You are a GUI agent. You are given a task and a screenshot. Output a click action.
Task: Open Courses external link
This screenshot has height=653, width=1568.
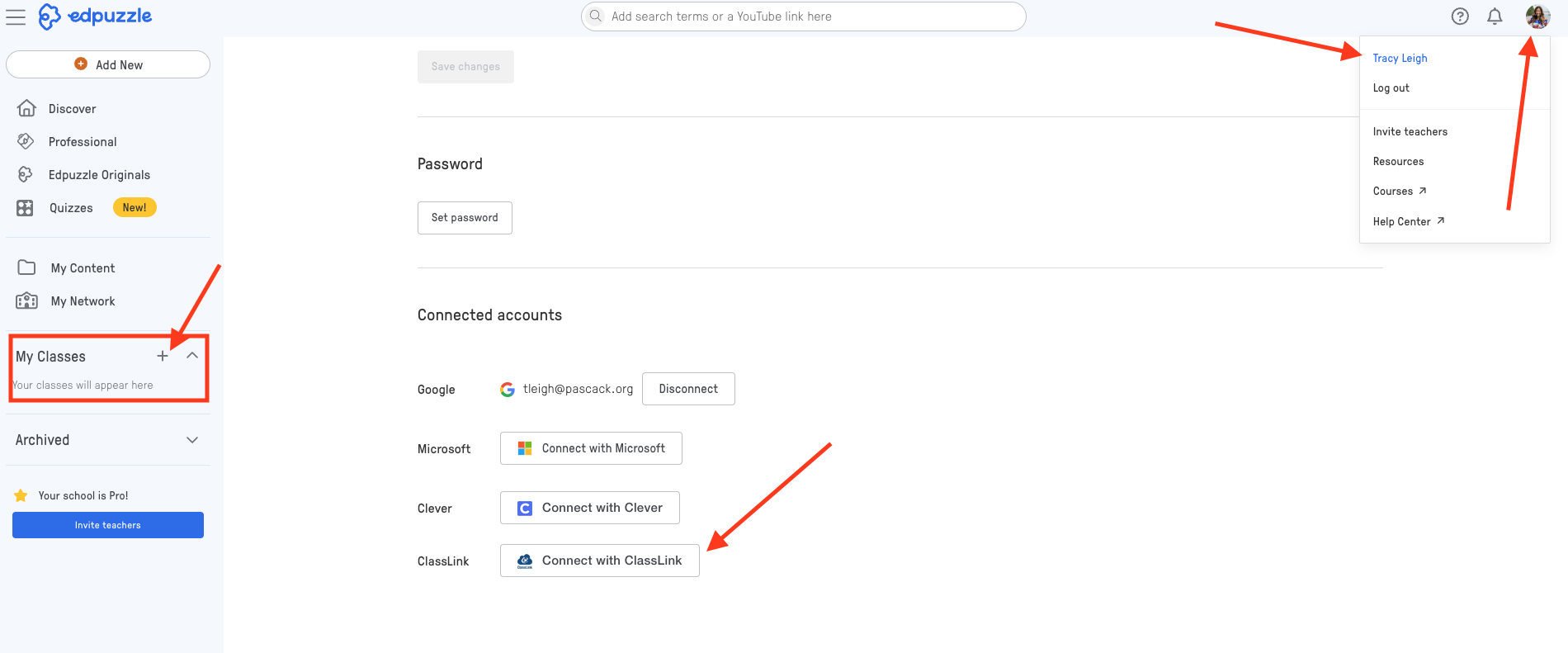(1400, 191)
